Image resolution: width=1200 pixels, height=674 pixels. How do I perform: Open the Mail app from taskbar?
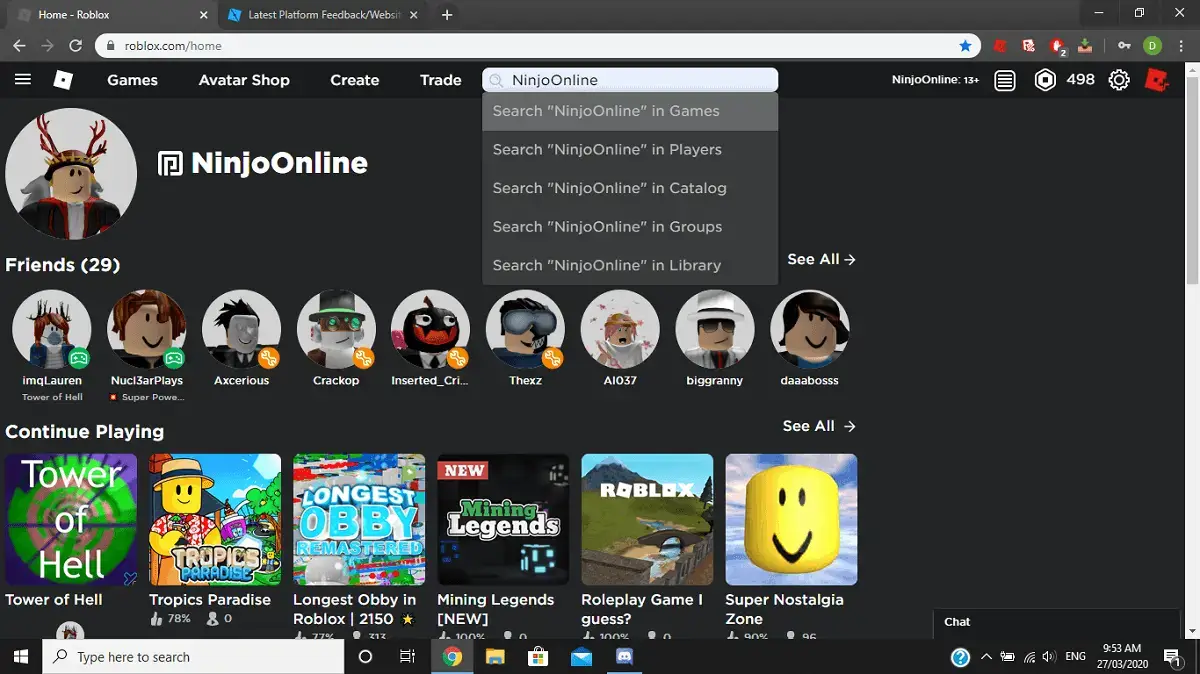click(x=581, y=657)
